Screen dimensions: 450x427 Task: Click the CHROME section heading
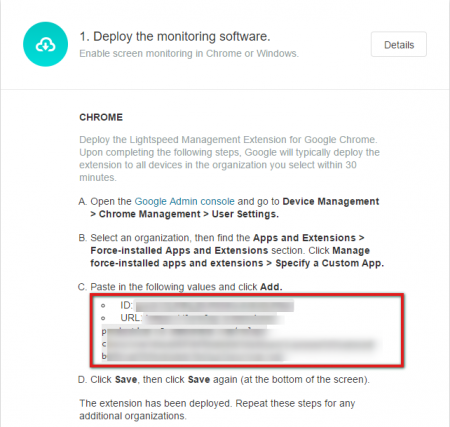point(101,117)
